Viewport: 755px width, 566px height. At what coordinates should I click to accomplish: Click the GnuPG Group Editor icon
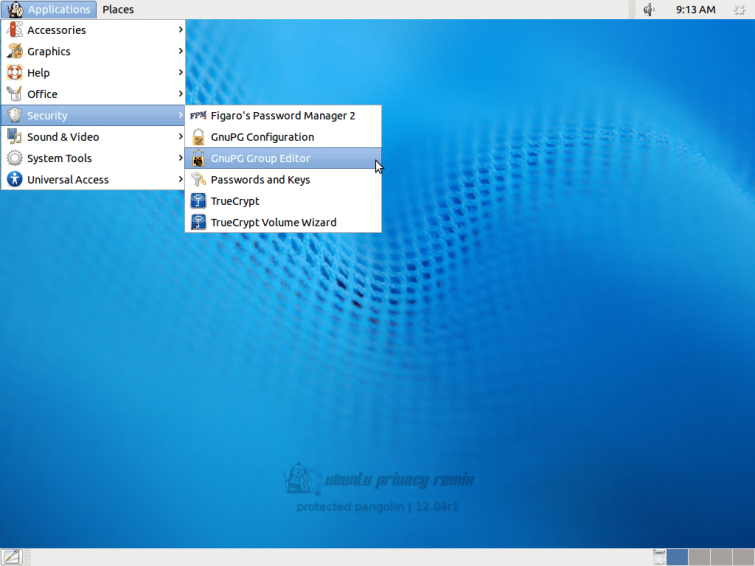pyautogui.click(x=198, y=158)
